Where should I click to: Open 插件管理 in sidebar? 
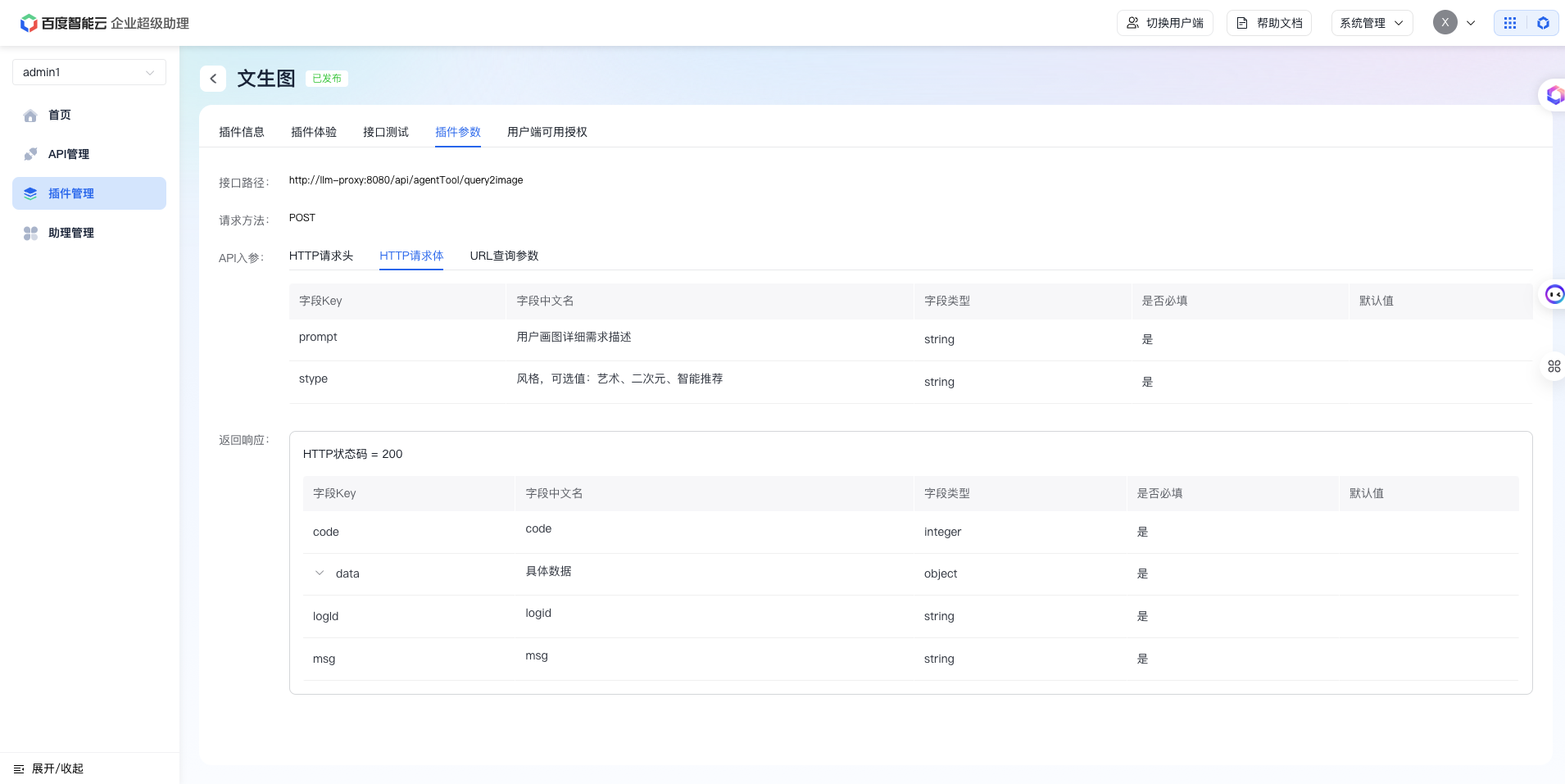coord(89,193)
